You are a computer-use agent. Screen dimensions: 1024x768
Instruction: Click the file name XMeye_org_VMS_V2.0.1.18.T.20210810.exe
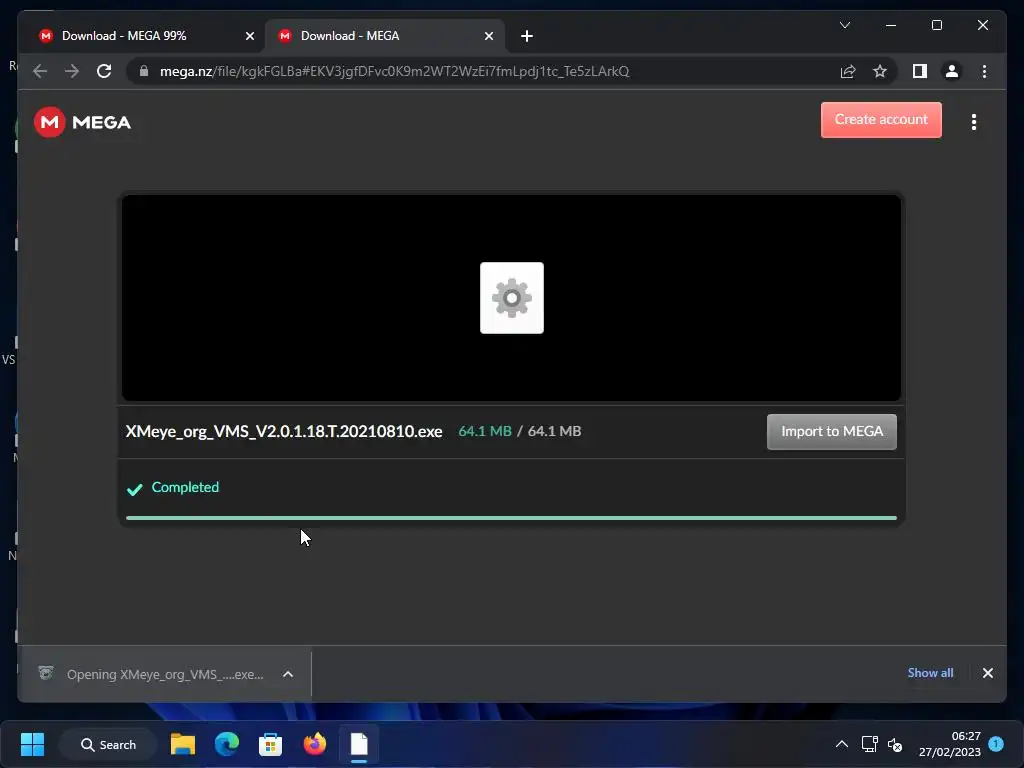[x=283, y=432]
